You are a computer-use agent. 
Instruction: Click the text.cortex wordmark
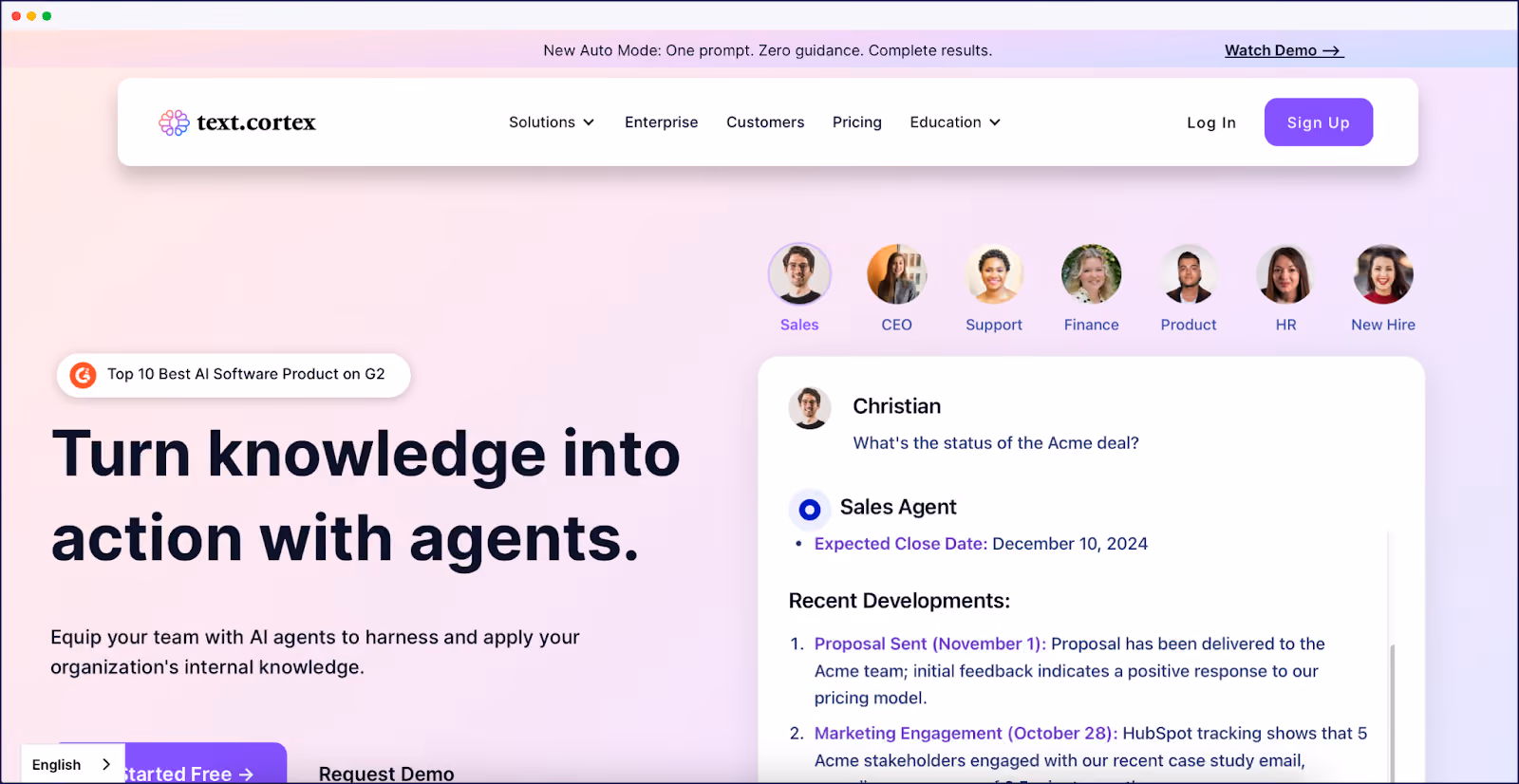pyautogui.click(x=256, y=122)
